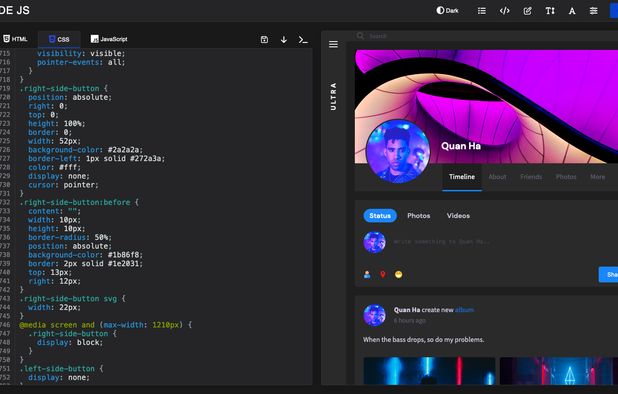Screen dimensions: 618x394
Task: Select Photos in the post composer
Action: tap(419, 216)
